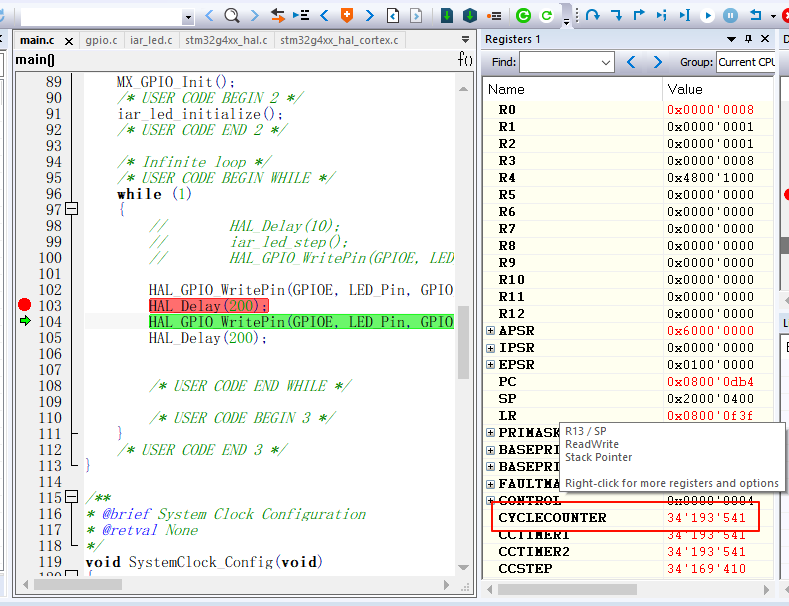Toggle pin on Registers 1 panel
789x606 pixels.
point(748,39)
